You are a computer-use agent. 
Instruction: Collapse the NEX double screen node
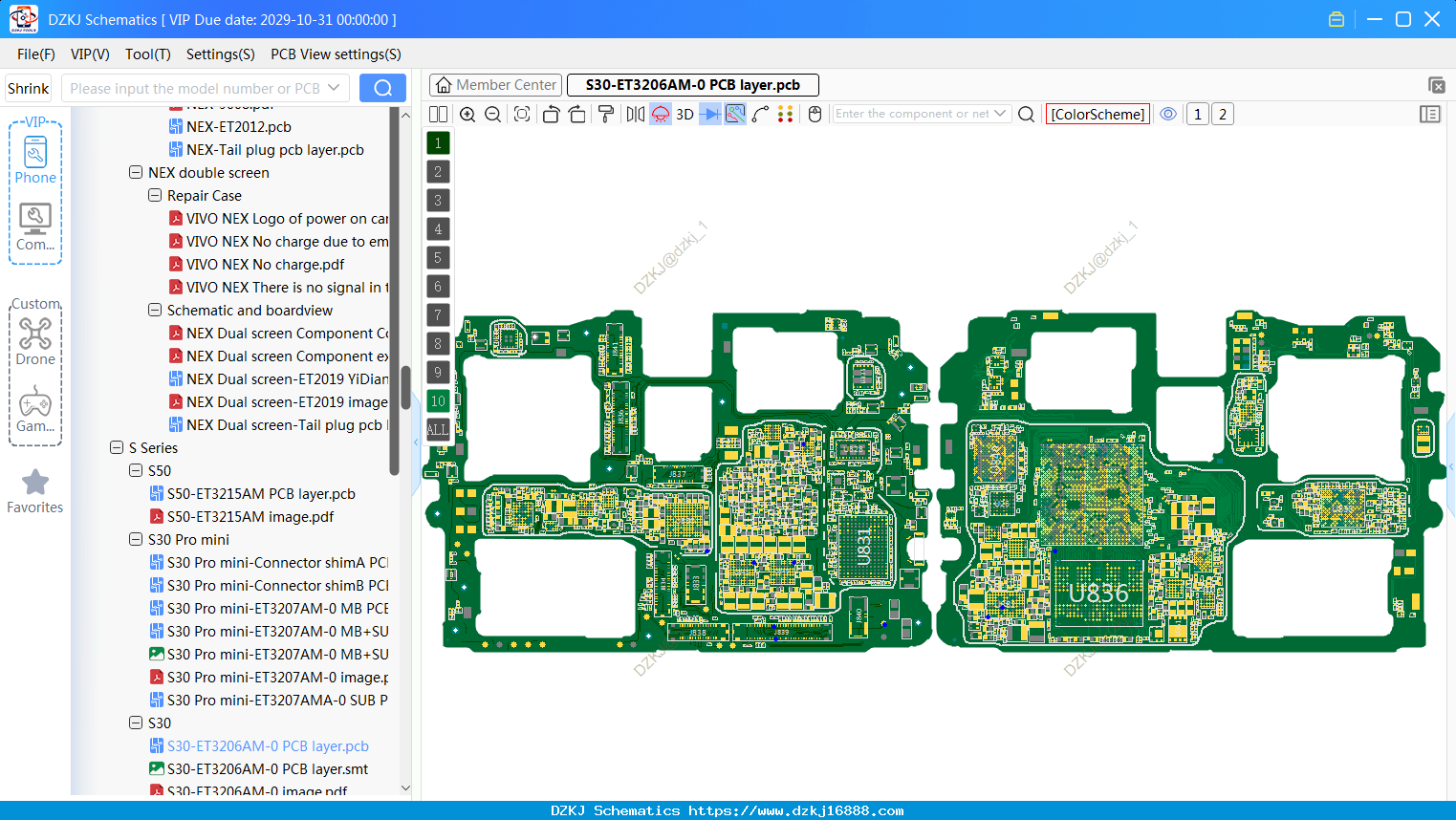click(136, 172)
